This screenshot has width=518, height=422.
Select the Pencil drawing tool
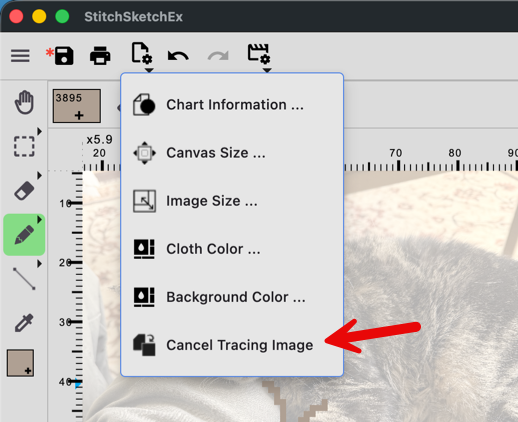pos(24,235)
